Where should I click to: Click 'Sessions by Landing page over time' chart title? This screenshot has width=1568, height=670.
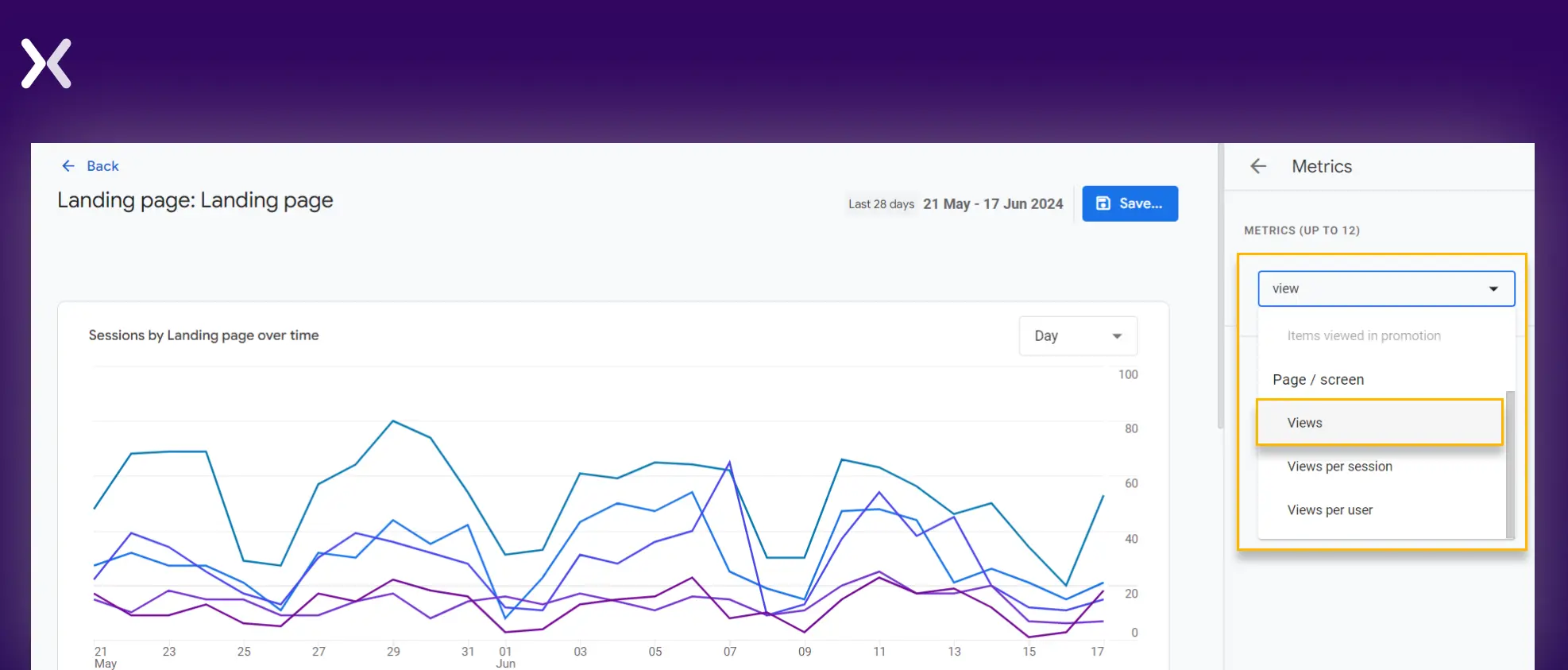[x=203, y=335]
